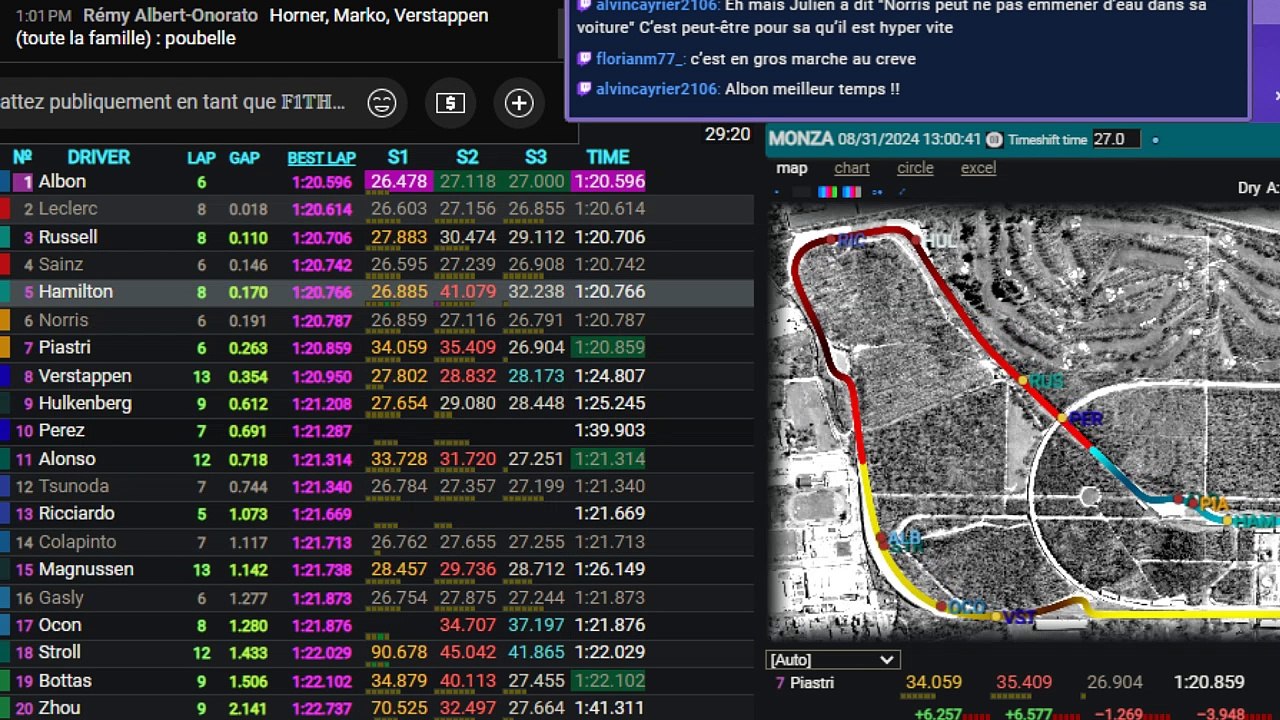Click the TIME column header
Image resolution: width=1280 pixels, height=720 pixels.
coord(608,157)
